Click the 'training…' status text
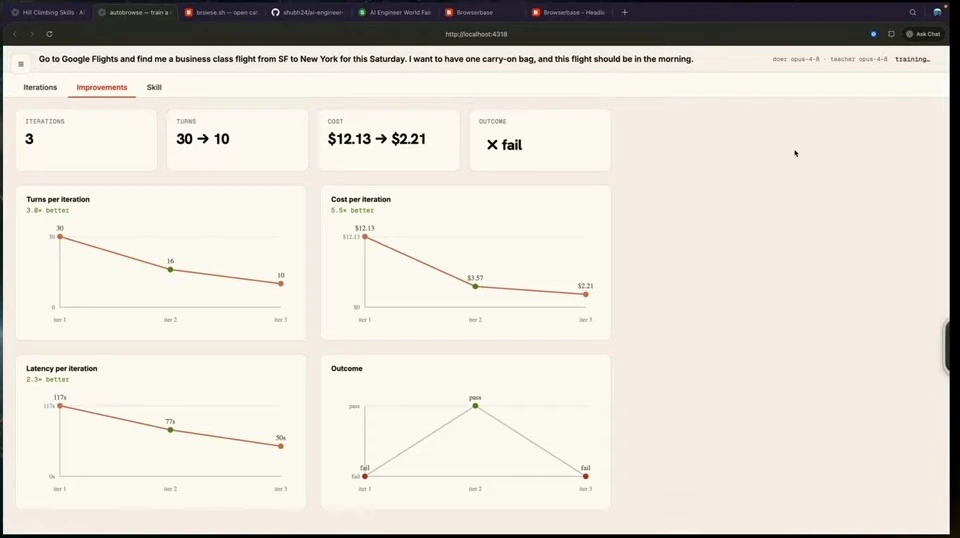 [x=912, y=59]
